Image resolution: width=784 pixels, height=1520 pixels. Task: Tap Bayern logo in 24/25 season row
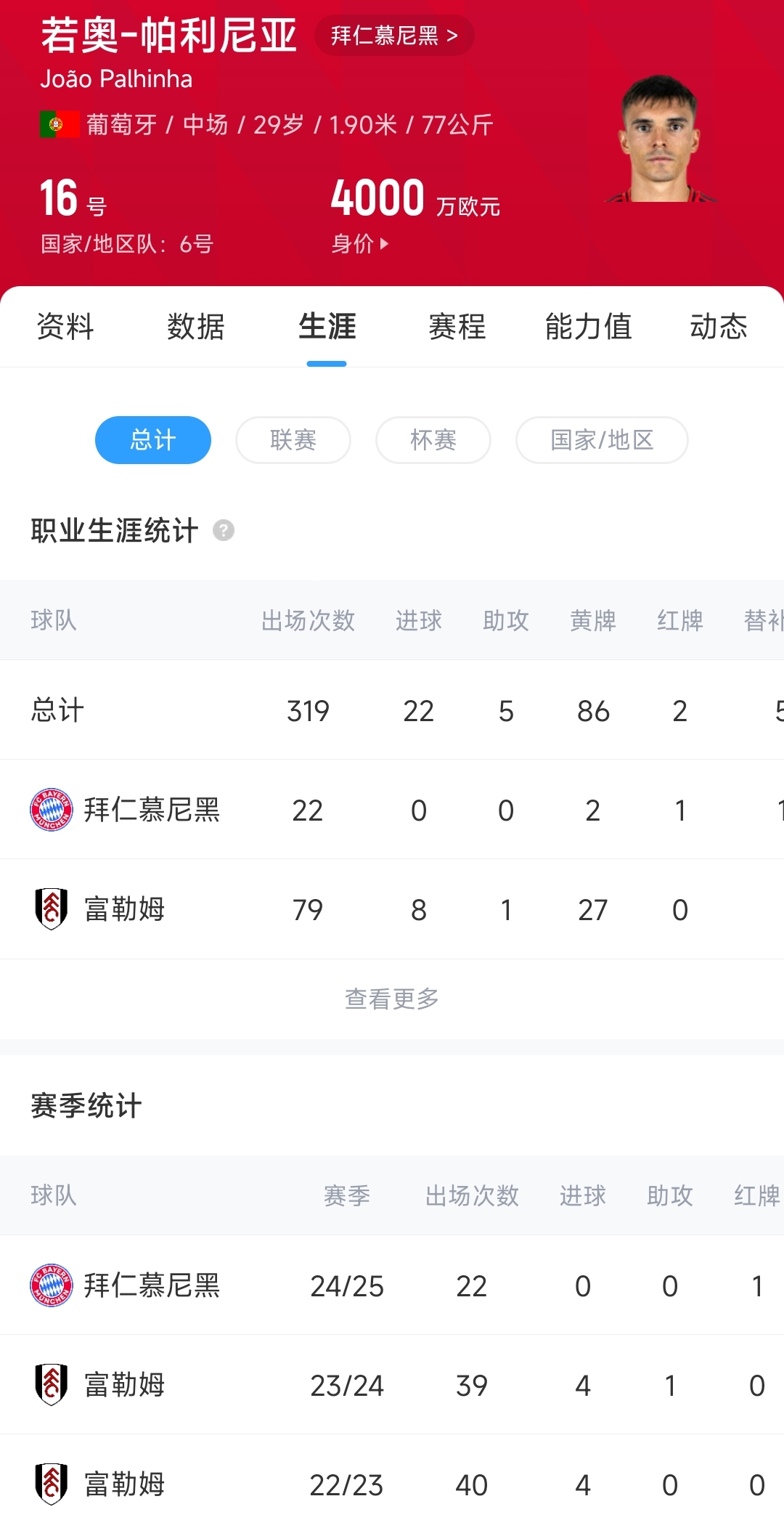(x=52, y=1285)
